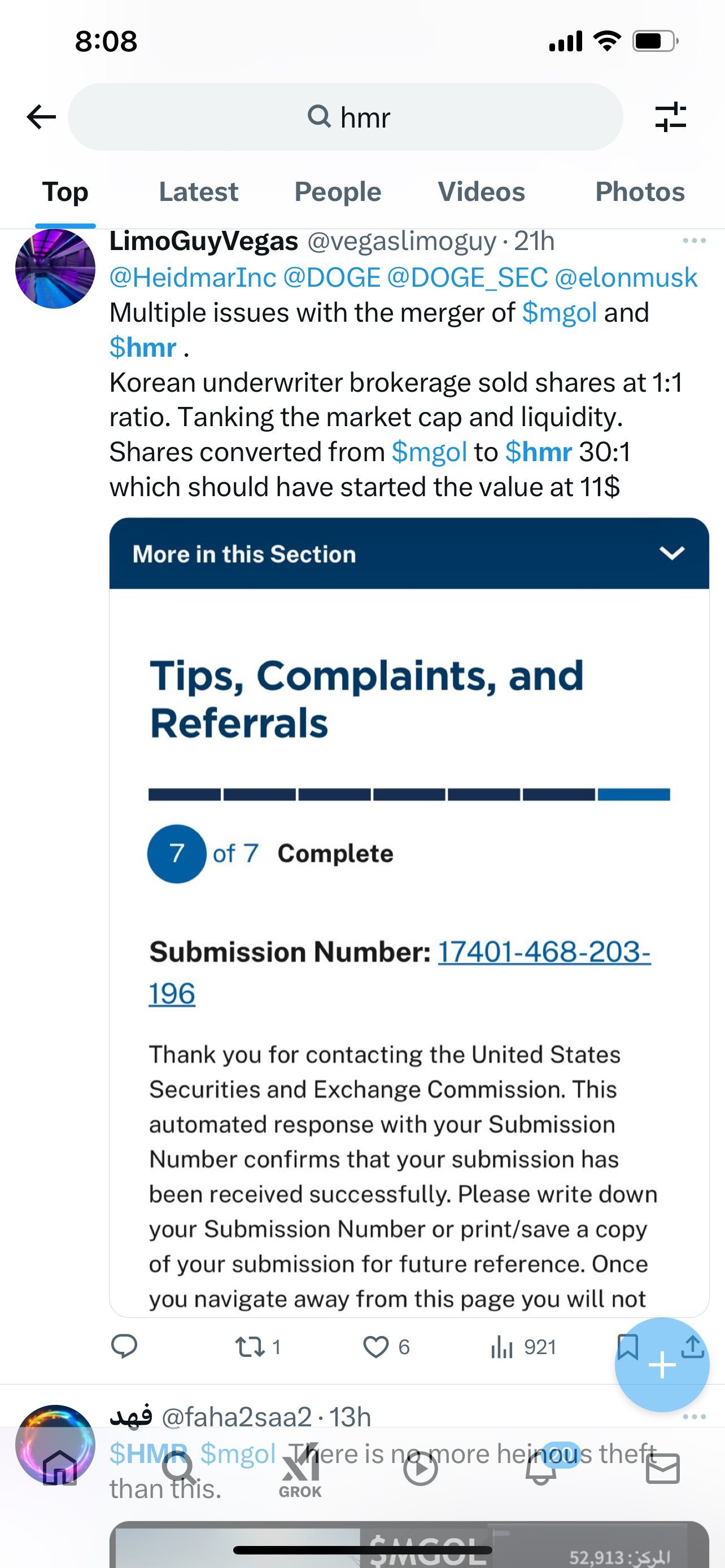Expand More in this Section chevron
This screenshot has height=1568, width=725.
tap(672, 553)
